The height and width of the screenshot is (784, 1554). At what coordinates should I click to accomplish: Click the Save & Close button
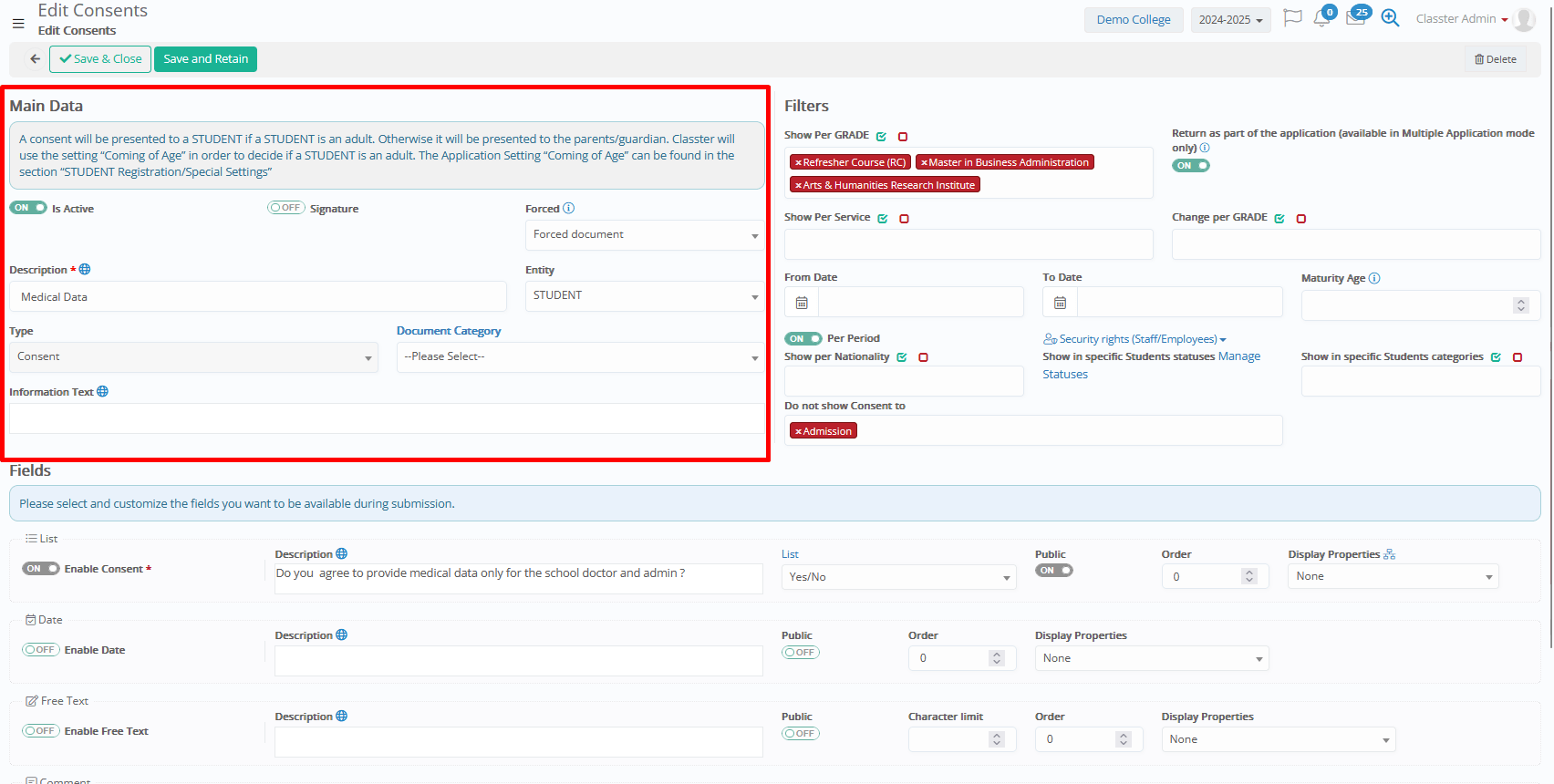point(100,59)
